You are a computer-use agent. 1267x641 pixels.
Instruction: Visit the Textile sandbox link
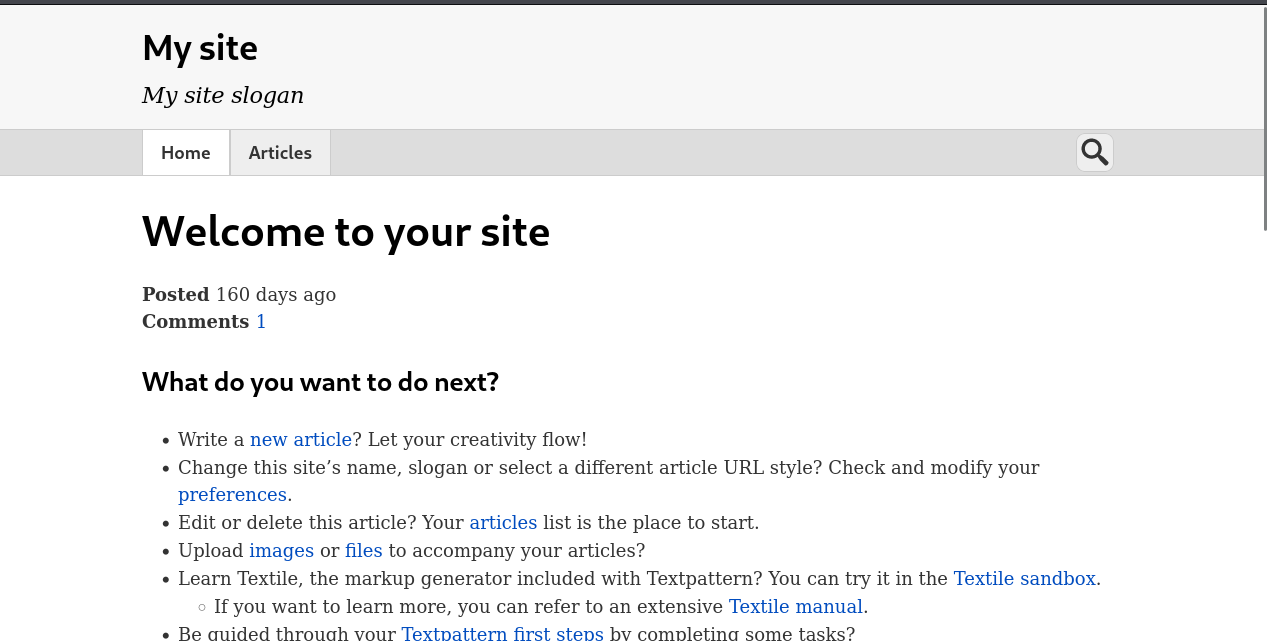1024,579
